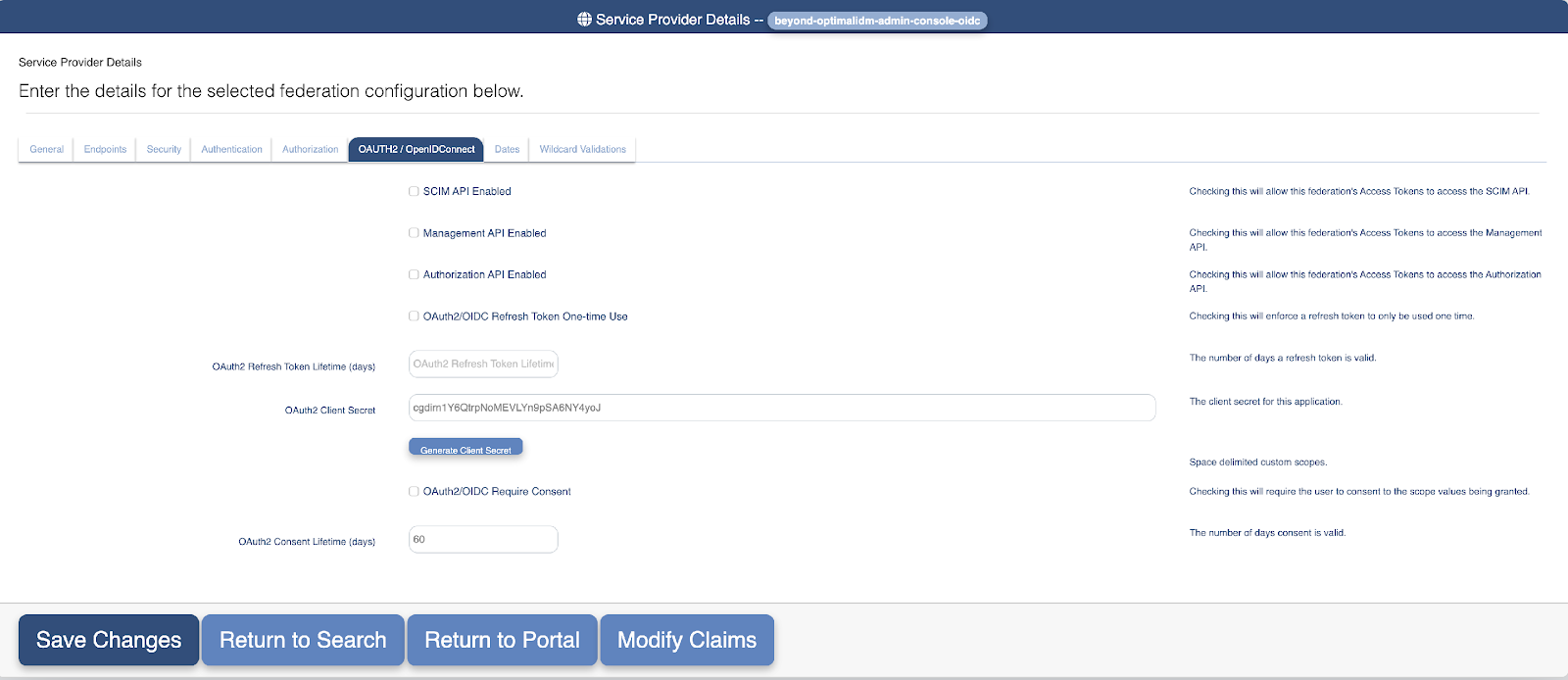Click into the OAuth2 Client Secret field
Screen dimensions: 1568x680
pos(782,408)
